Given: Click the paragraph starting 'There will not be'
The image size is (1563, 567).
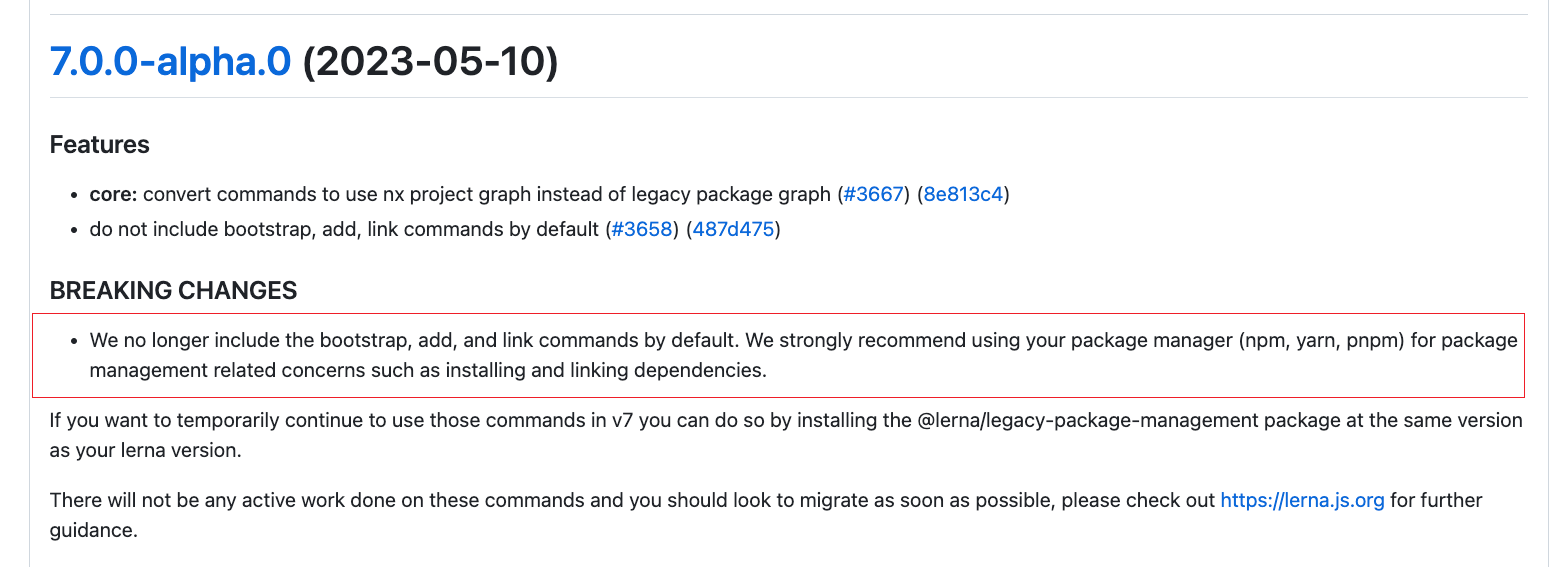Looking at the screenshot, I should pos(766,515).
